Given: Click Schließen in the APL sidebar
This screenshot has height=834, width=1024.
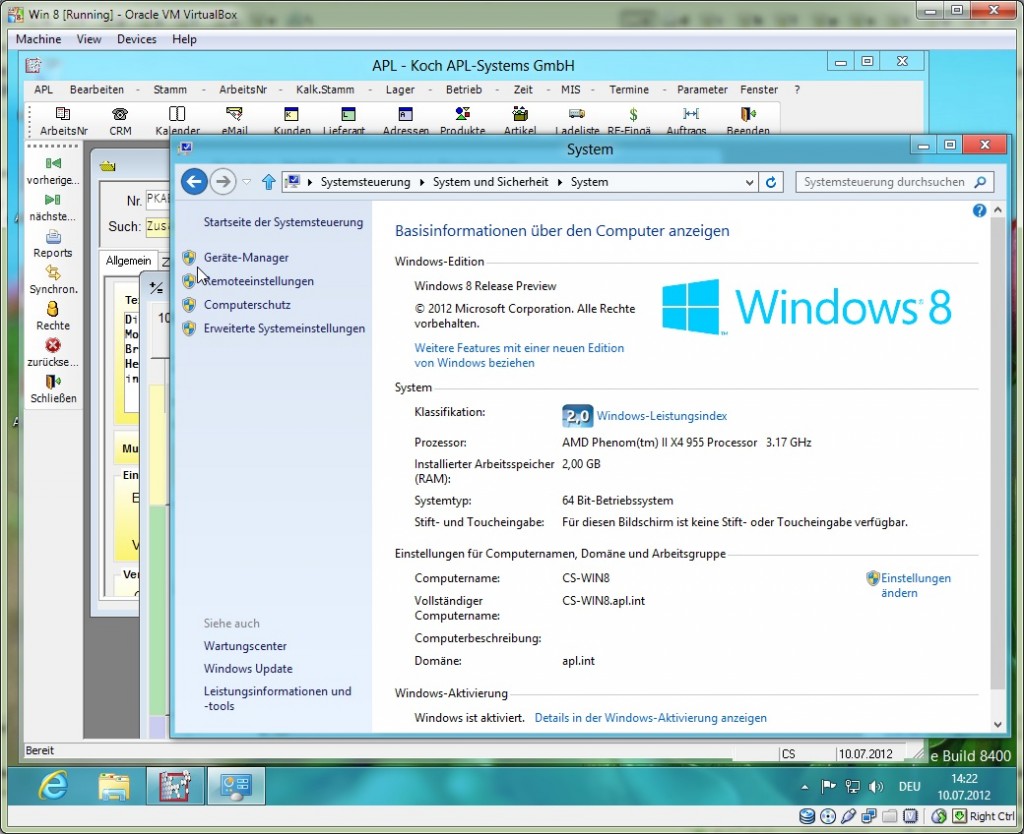Looking at the screenshot, I should pos(53,389).
